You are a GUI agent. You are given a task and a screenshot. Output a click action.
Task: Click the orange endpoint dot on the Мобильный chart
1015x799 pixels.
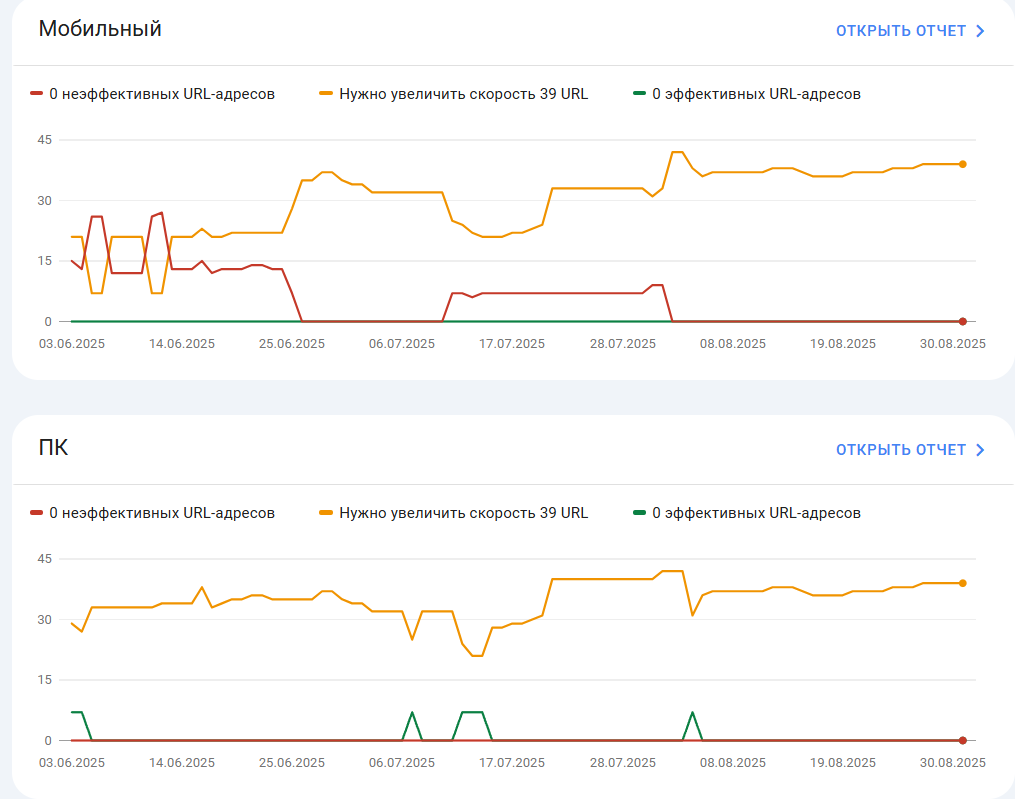tap(963, 164)
